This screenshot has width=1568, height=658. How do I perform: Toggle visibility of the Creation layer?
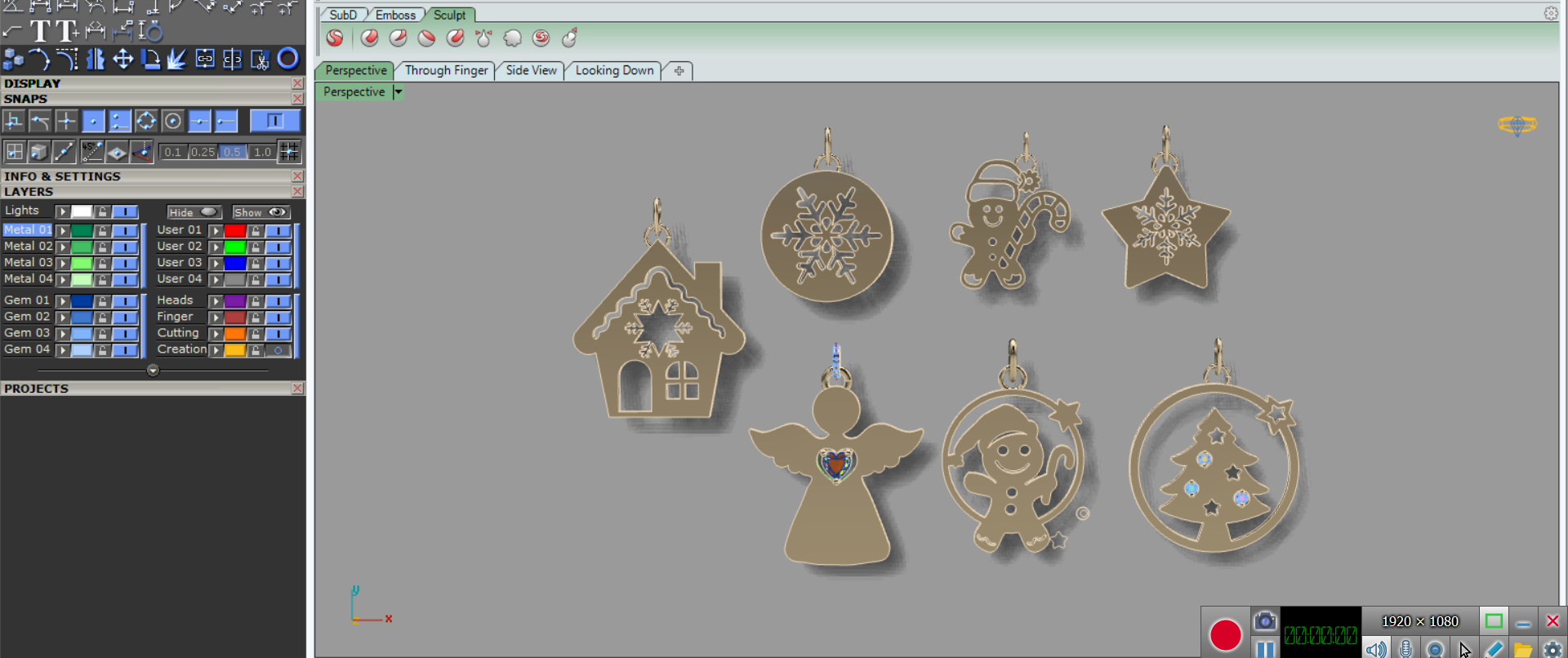coord(278,350)
